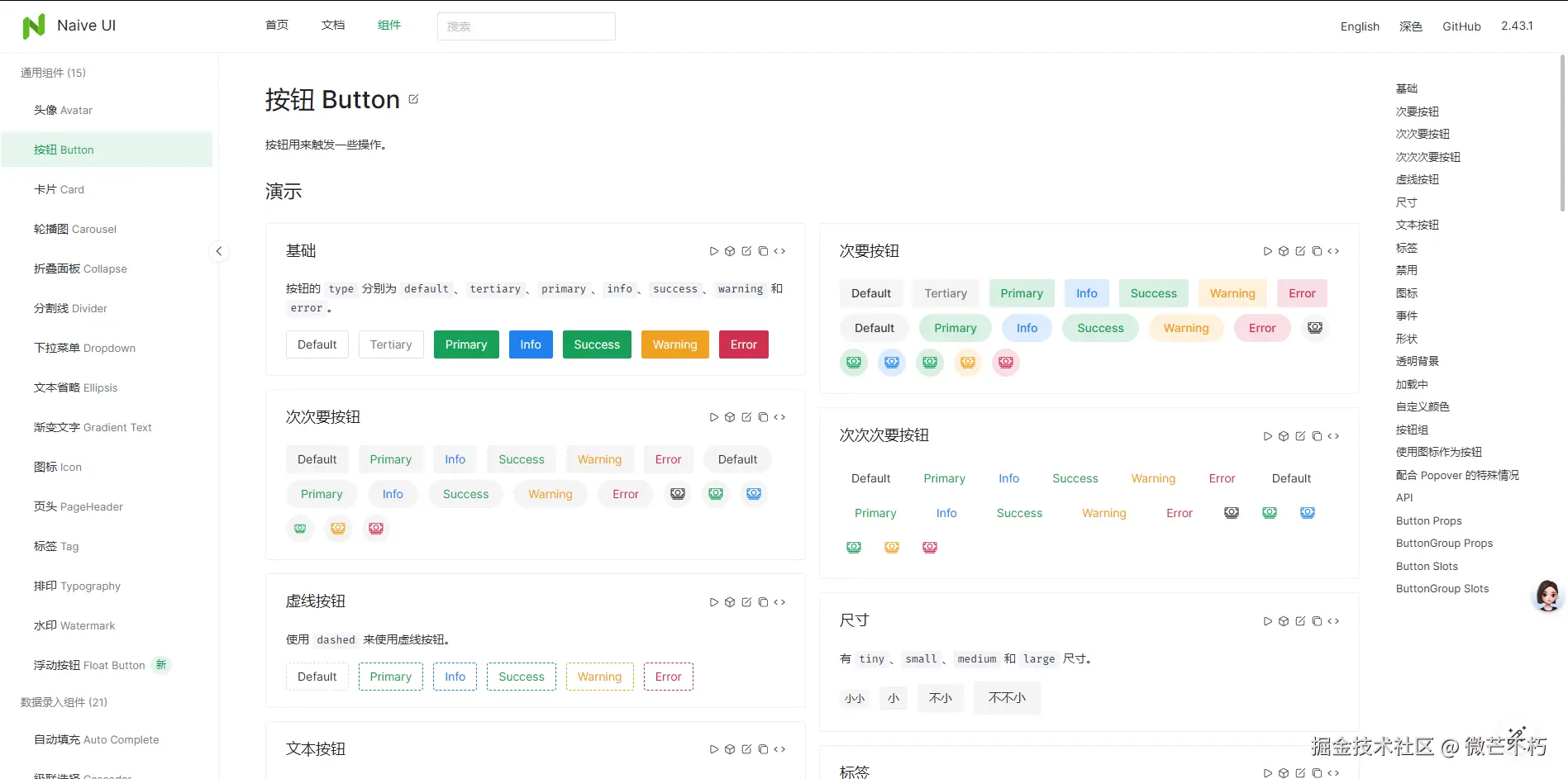Click the tiny 小小 size button
This screenshot has height=779, width=1568.
point(855,699)
